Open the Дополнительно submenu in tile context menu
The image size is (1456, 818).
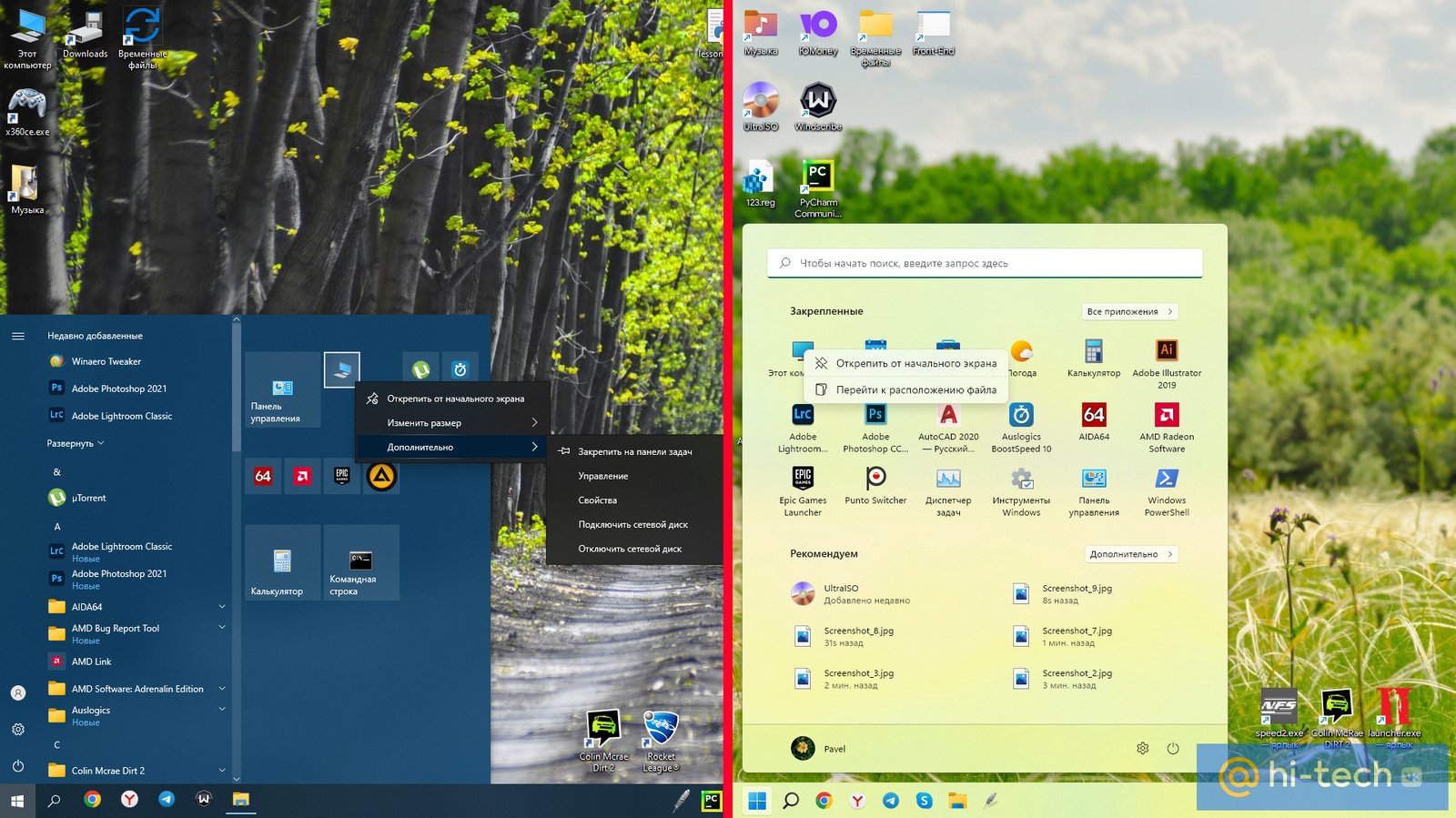(x=453, y=448)
